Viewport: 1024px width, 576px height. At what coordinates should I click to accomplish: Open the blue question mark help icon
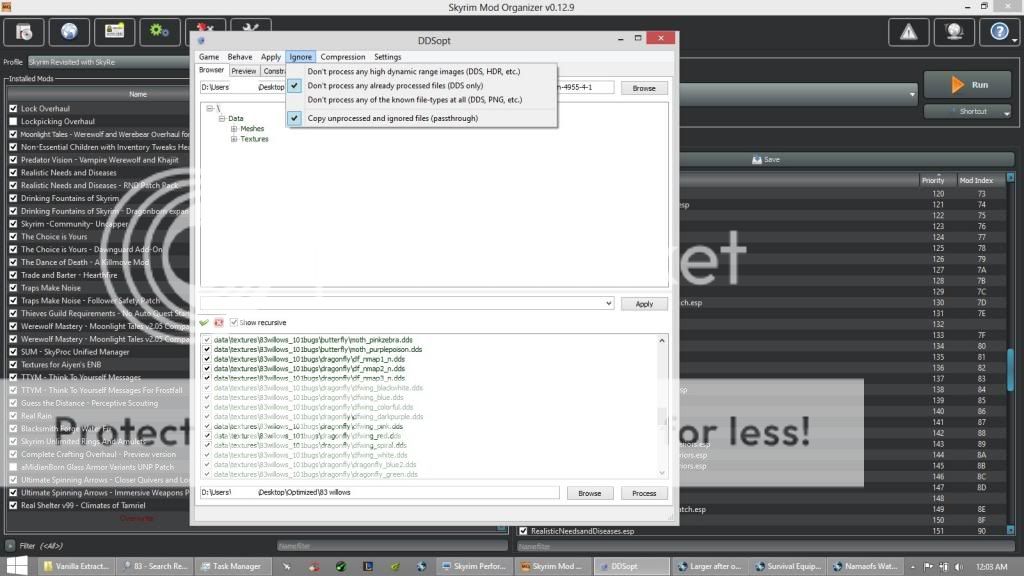[x=999, y=32]
